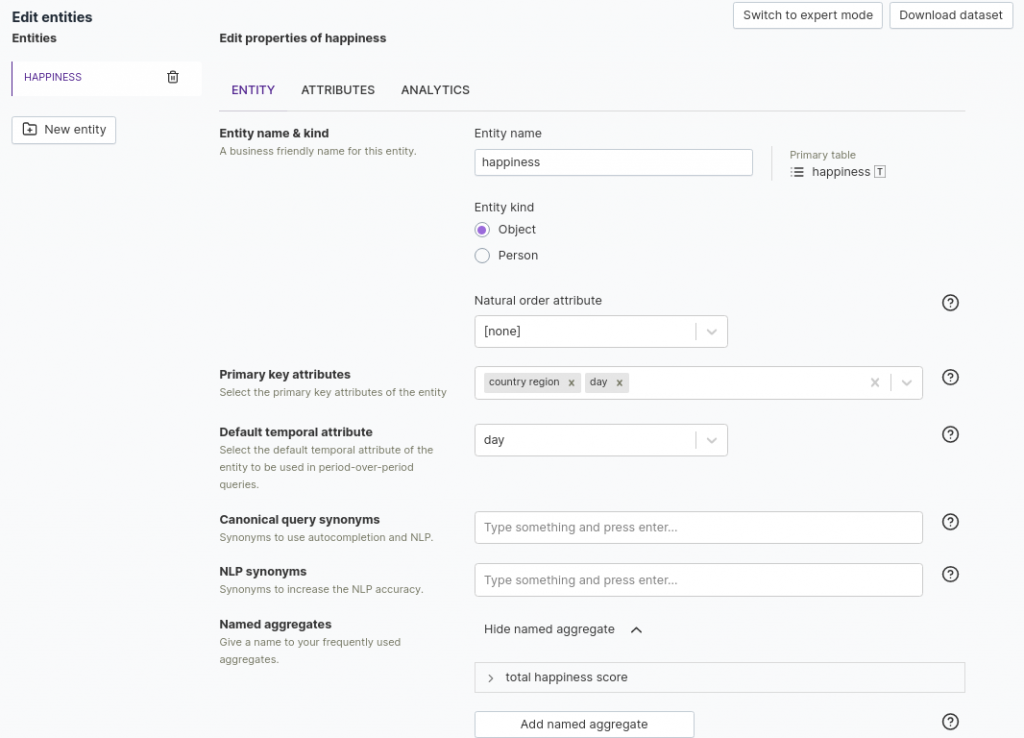The image size is (1024, 738).
Task: Delete the happiness entity with trash icon
Action: tap(173, 77)
